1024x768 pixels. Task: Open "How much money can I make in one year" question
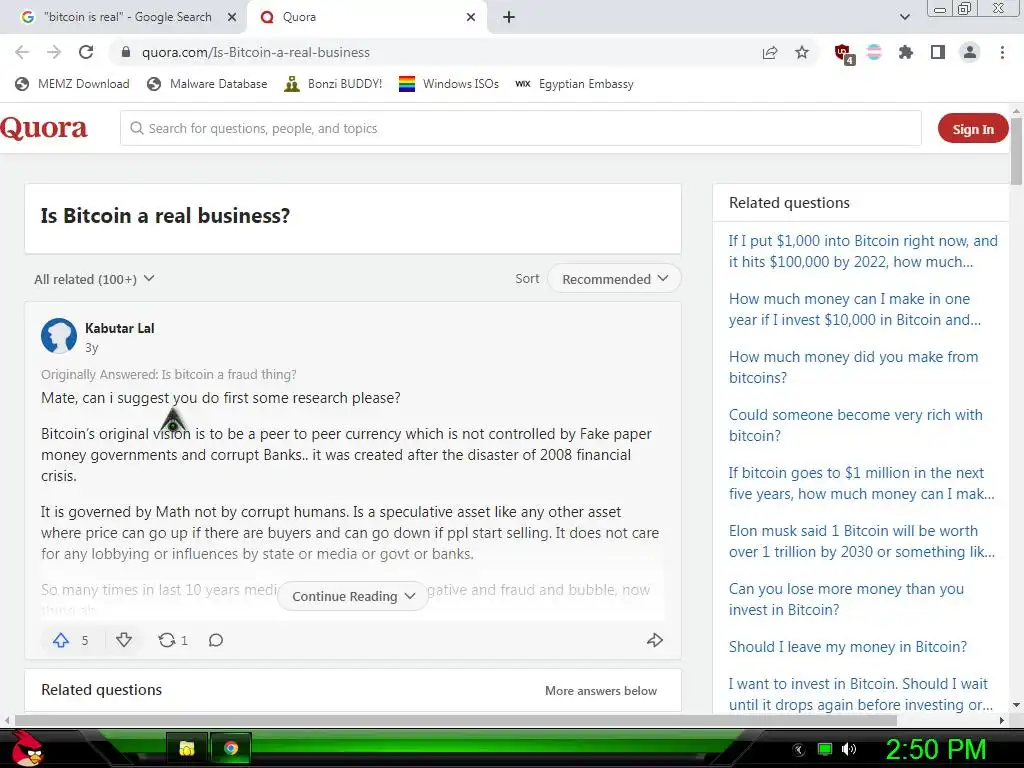[x=854, y=310]
